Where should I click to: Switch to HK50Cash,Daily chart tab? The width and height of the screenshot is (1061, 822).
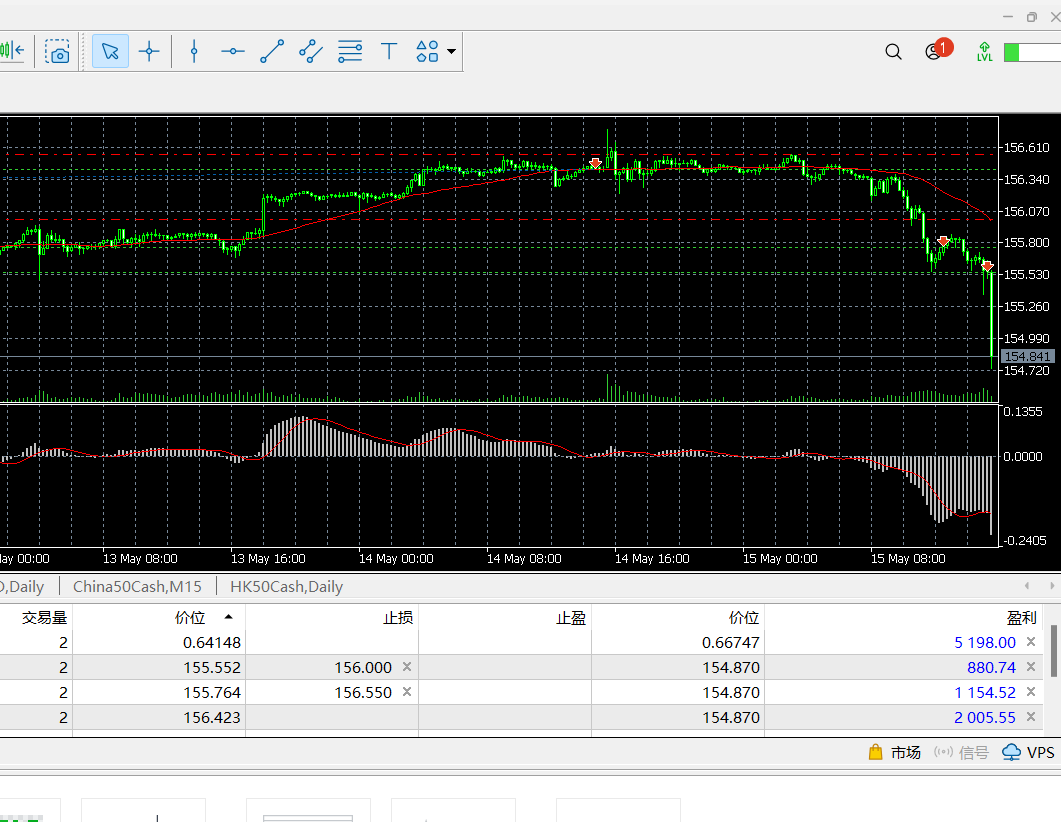(x=287, y=587)
